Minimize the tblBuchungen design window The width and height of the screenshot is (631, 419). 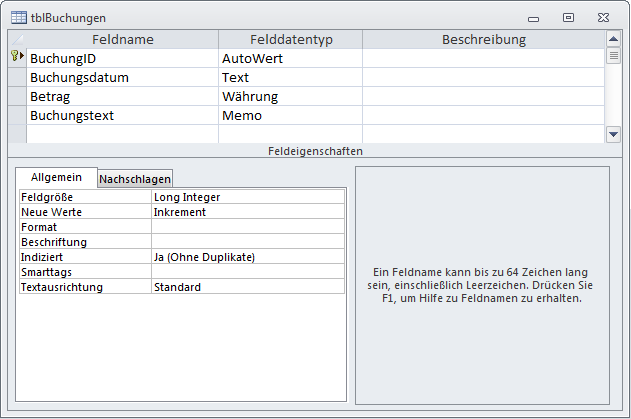coord(531,17)
